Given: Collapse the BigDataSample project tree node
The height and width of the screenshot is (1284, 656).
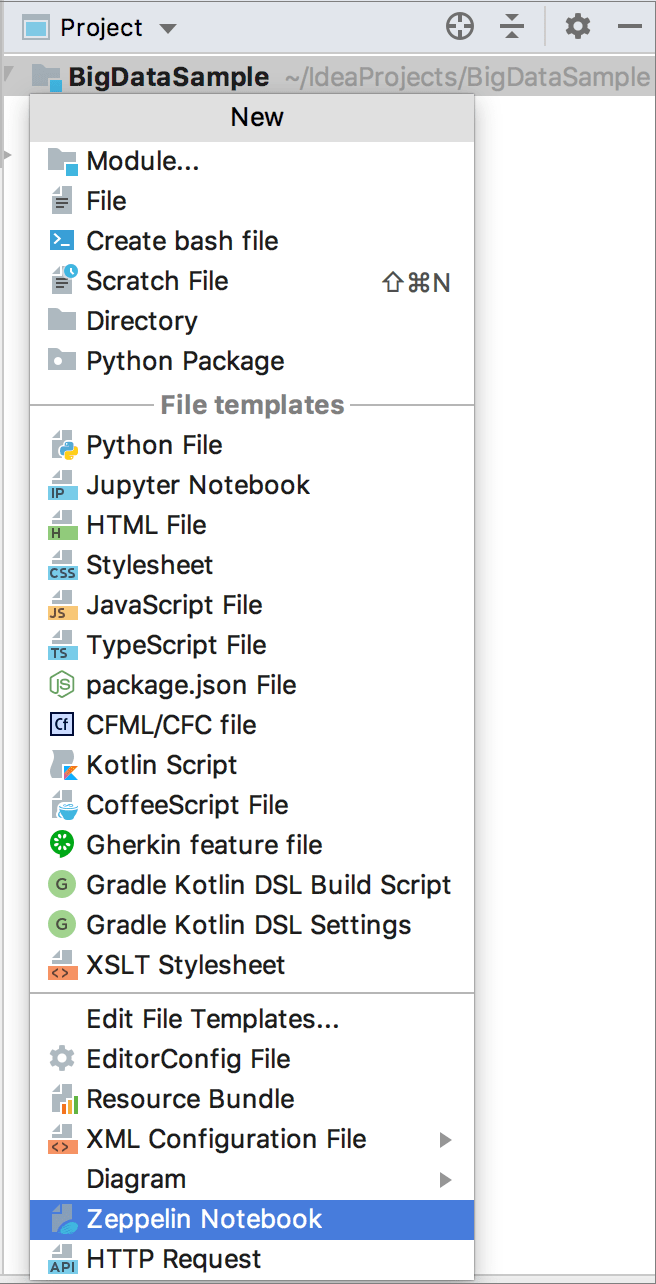Looking at the screenshot, I should pos(10,75).
